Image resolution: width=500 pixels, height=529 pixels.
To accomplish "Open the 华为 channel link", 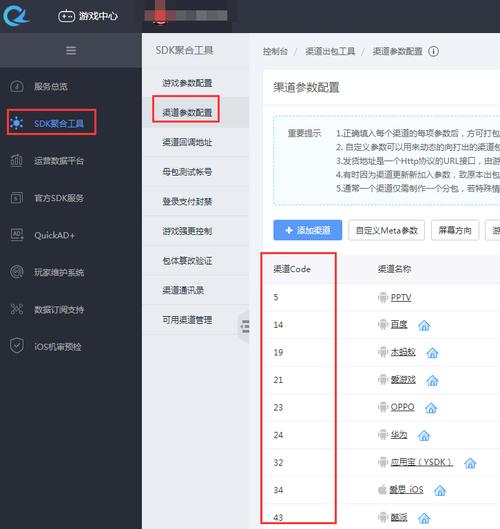I will (x=399, y=435).
